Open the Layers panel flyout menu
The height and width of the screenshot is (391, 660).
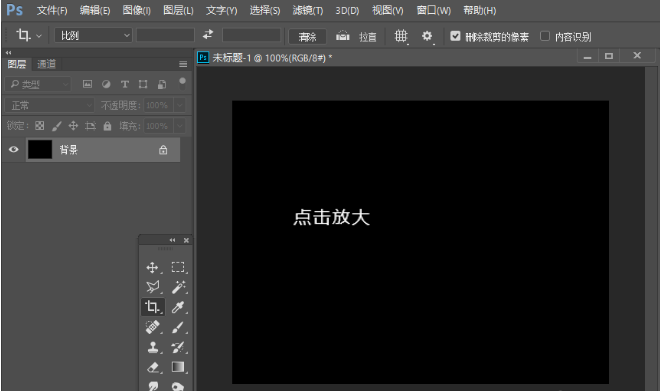[183, 64]
